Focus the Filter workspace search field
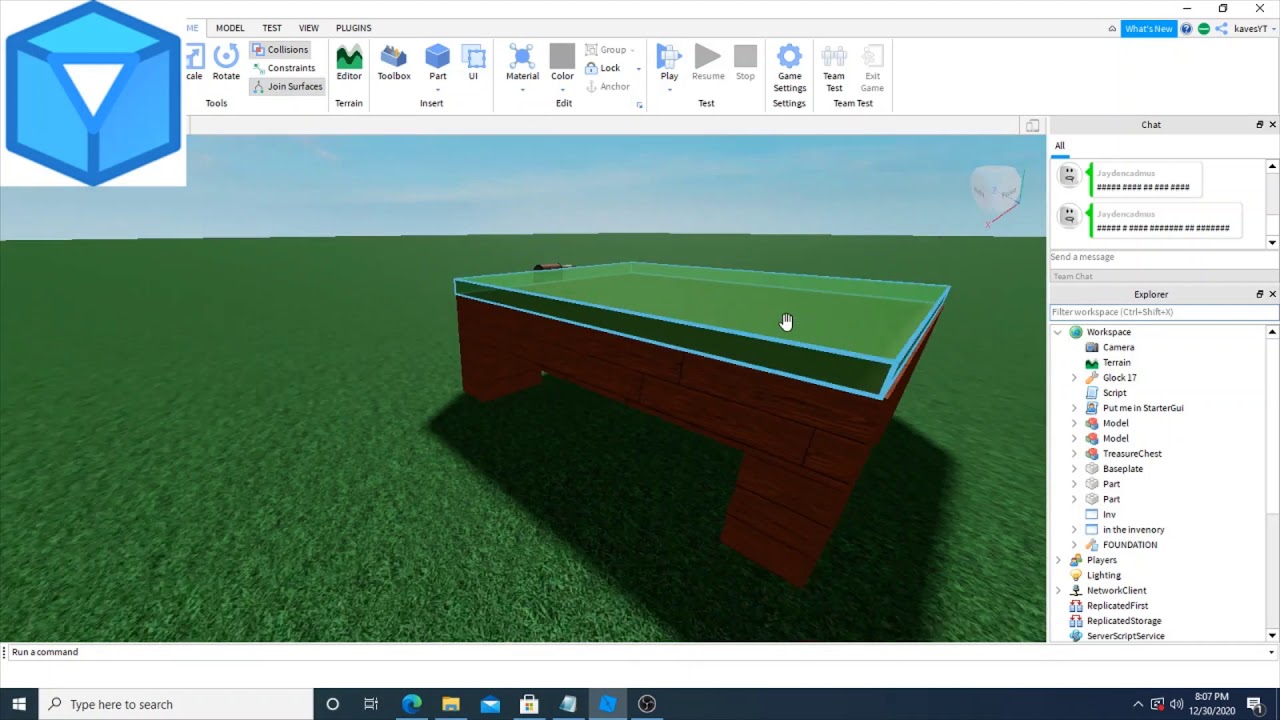The height and width of the screenshot is (720, 1280). click(1157, 312)
